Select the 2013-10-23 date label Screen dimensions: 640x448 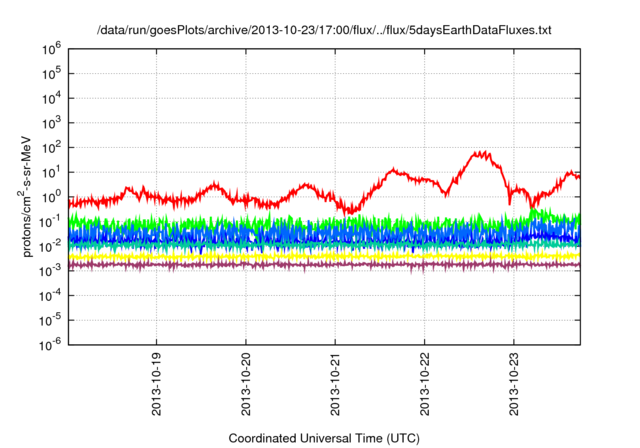(514, 384)
